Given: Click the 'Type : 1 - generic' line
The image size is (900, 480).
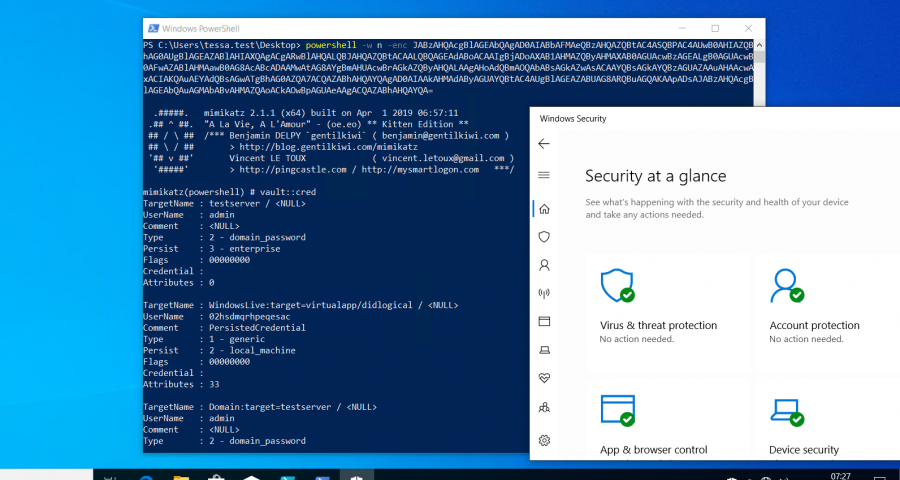Looking at the screenshot, I should (x=204, y=339).
